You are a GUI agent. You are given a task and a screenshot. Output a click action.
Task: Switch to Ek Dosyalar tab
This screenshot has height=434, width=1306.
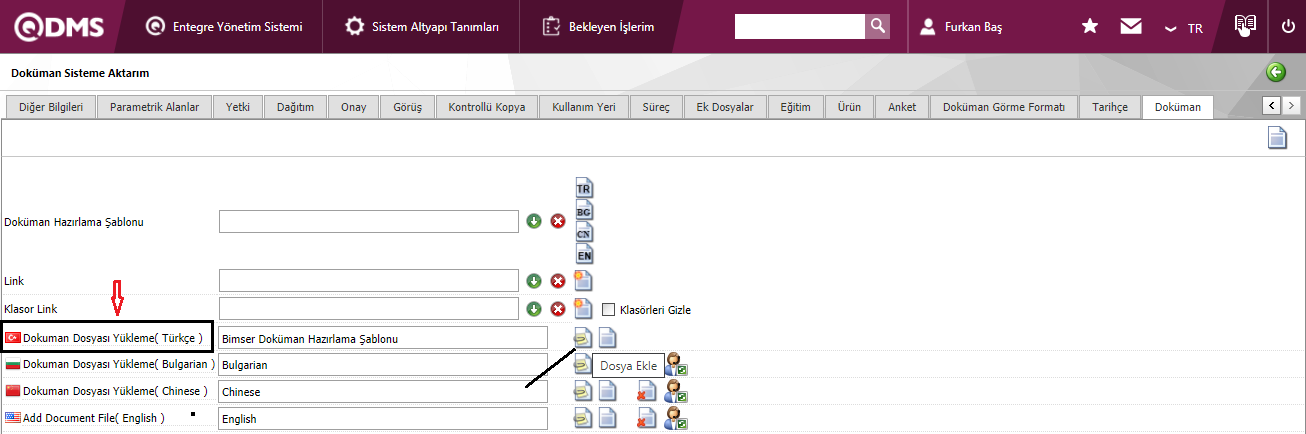click(725, 107)
